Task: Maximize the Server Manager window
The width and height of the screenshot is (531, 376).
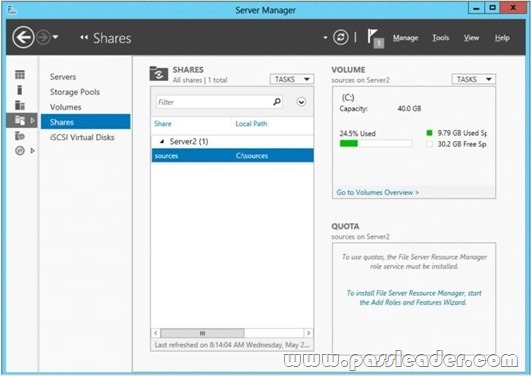Action: [493, 8]
